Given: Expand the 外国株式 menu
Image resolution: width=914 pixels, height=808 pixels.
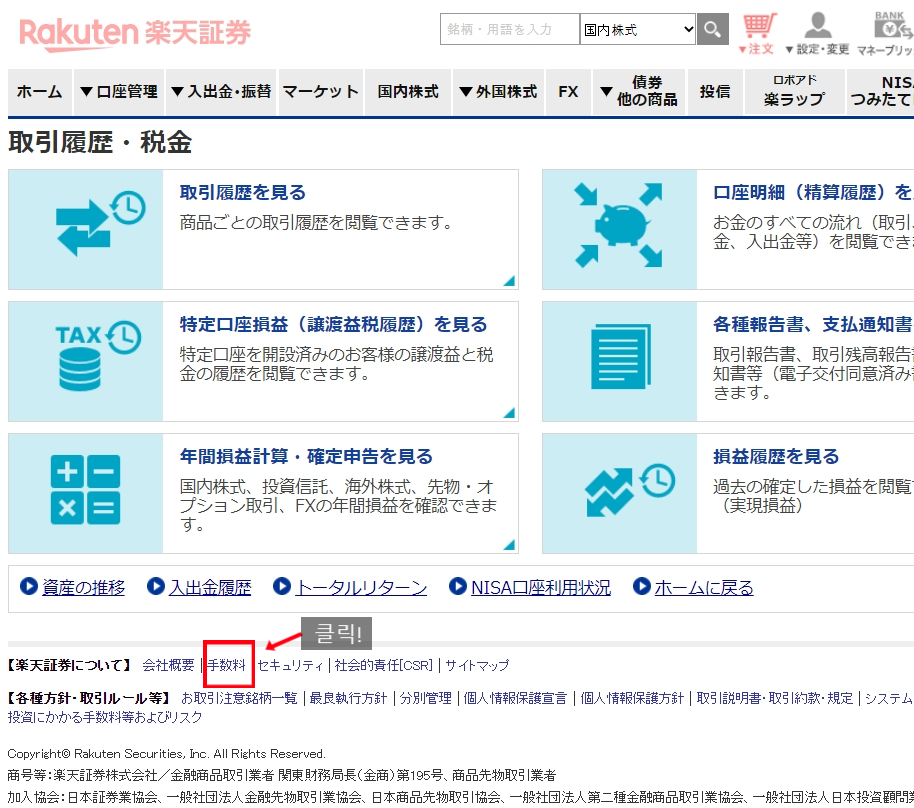Looking at the screenshot, I should click(x=498, y=92).
